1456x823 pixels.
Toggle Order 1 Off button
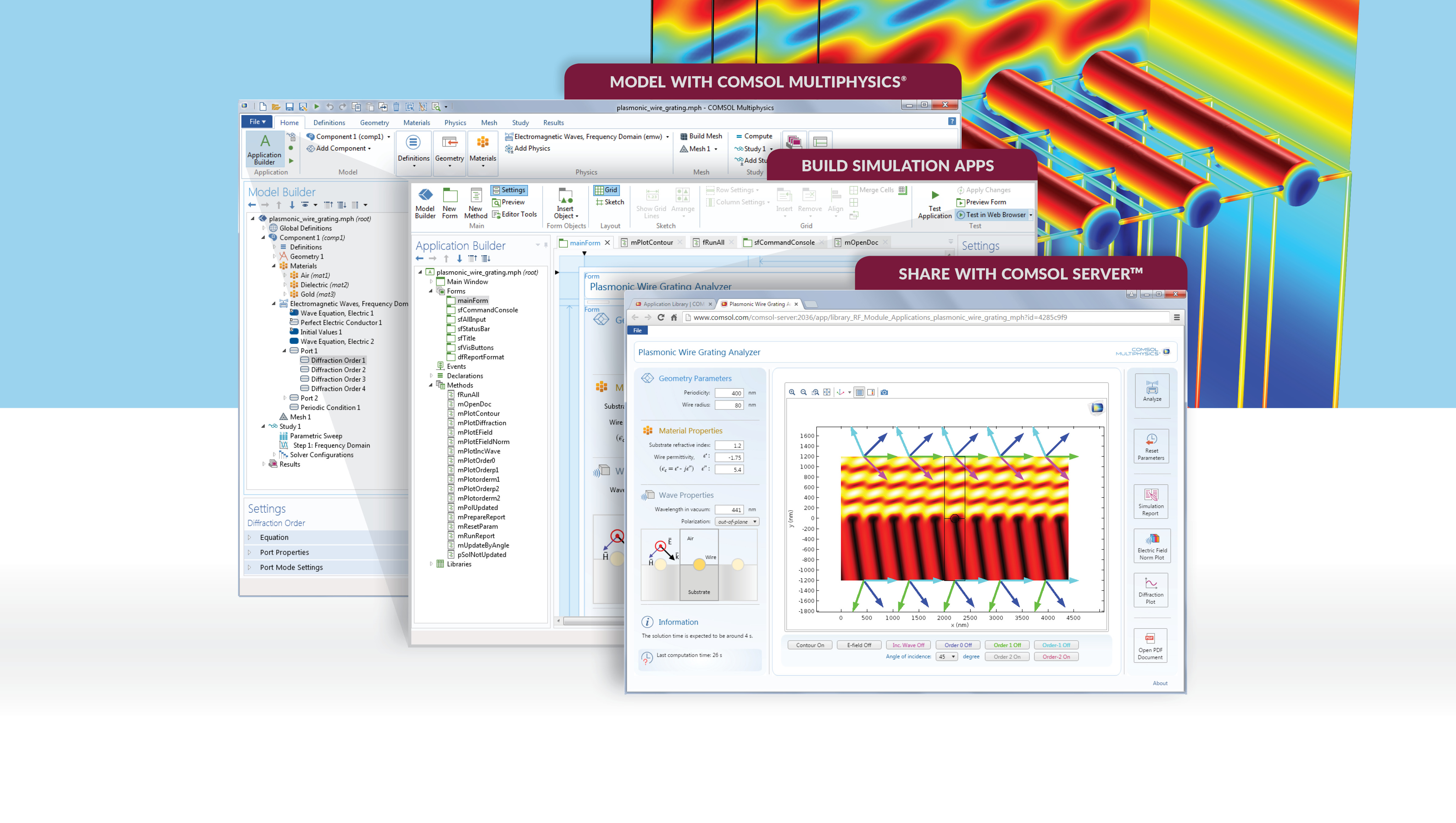click(1007, 645)
